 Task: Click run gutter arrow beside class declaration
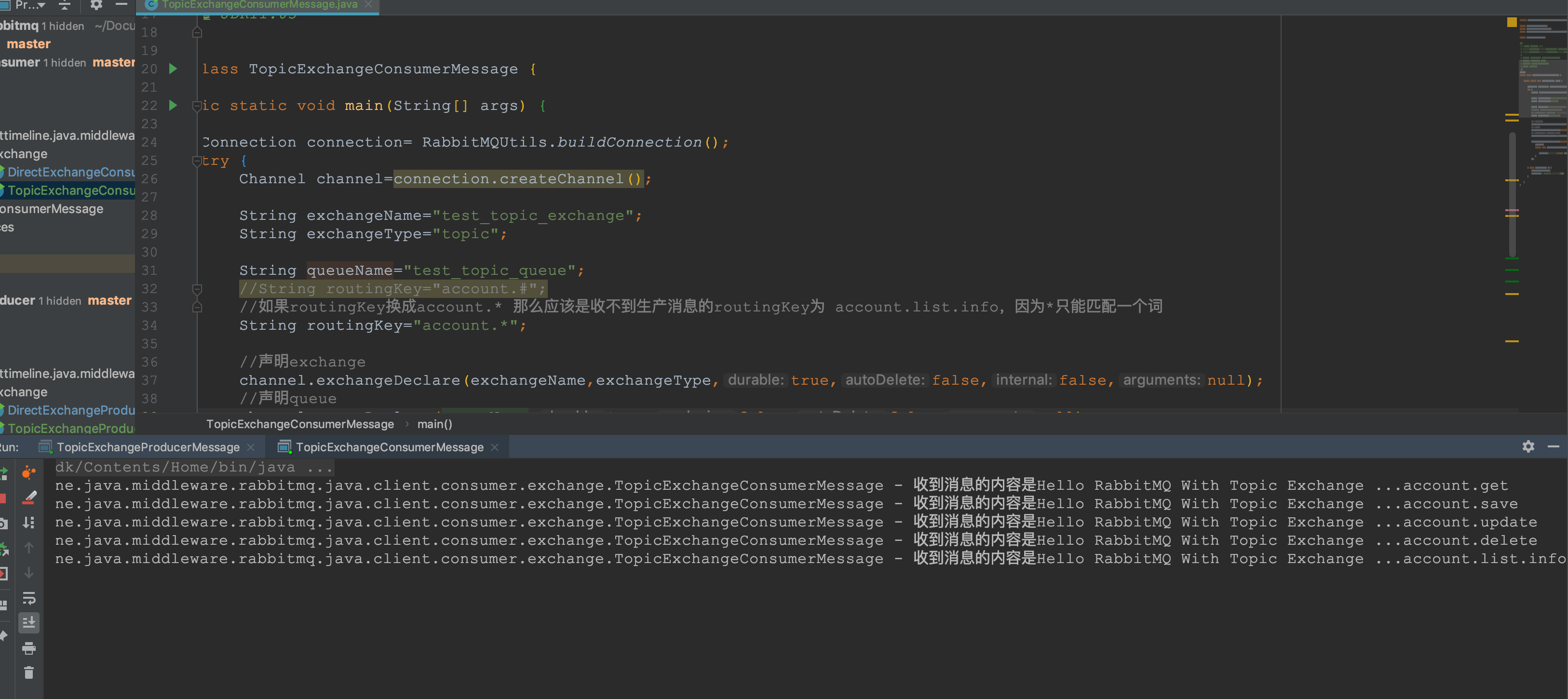coord(173,69)
